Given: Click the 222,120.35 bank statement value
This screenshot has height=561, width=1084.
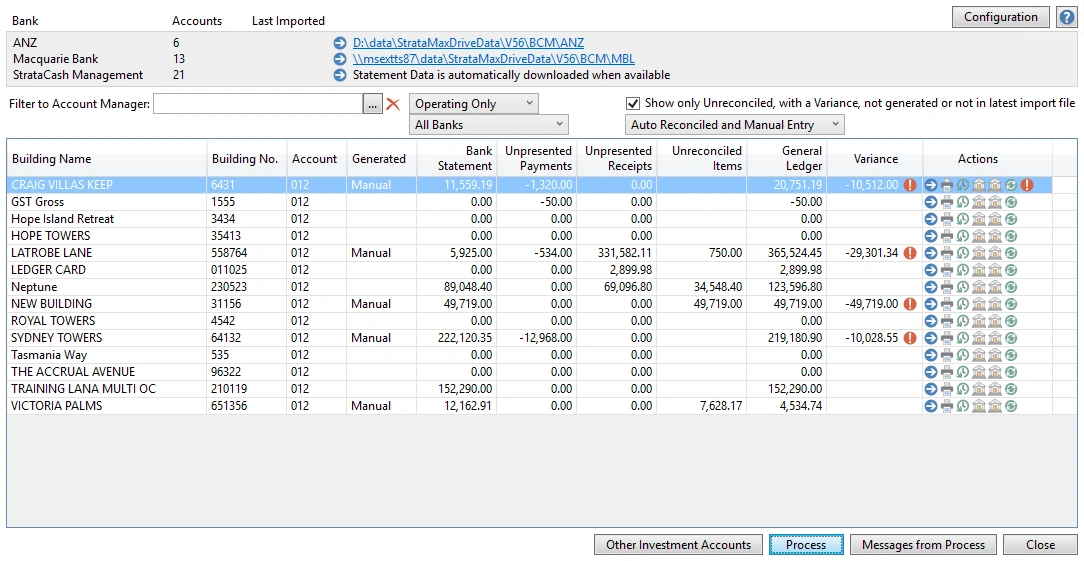Looking at the screenshot, I should coord(463,338).
